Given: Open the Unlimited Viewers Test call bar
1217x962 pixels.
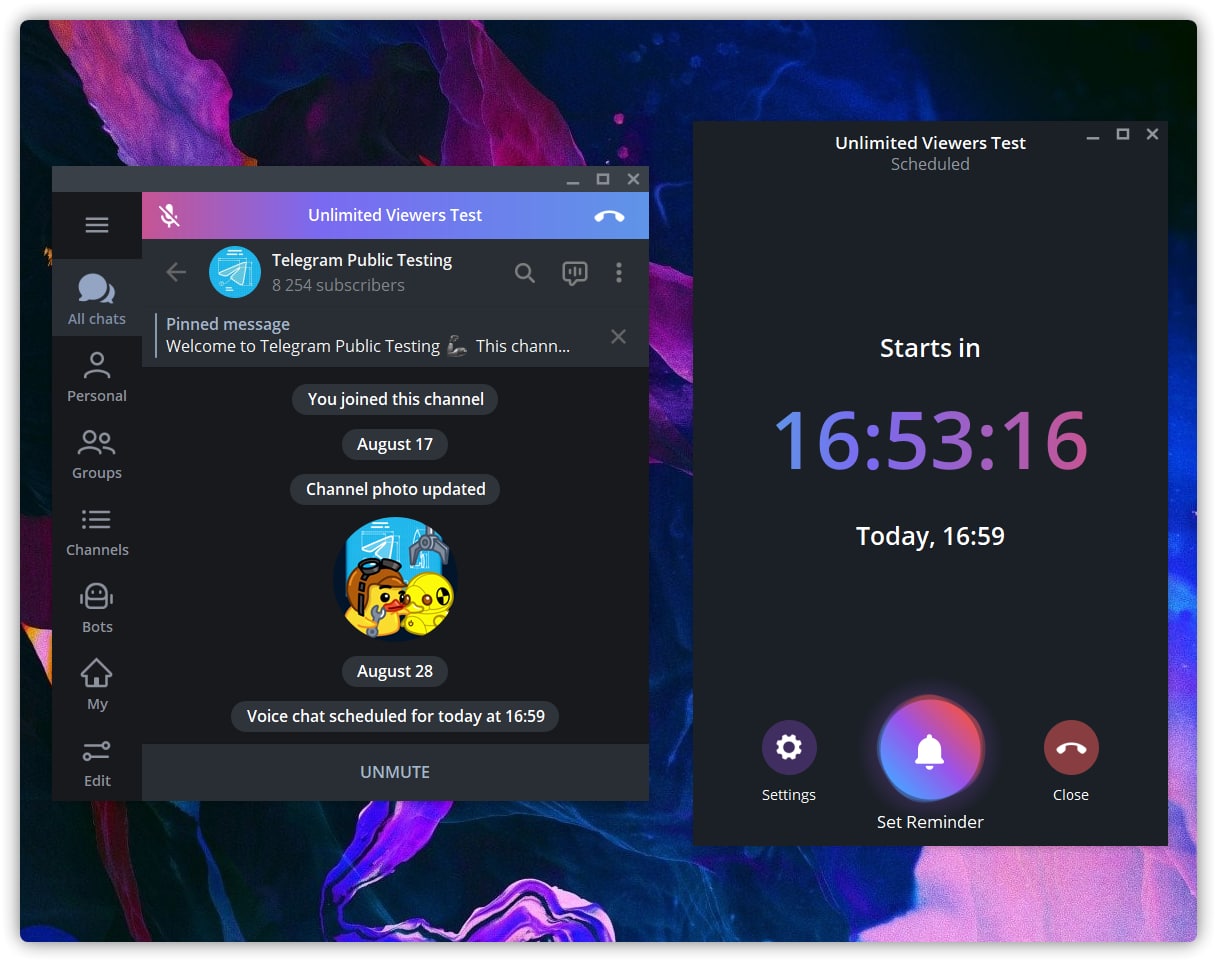Looking at the screenshot, I should (395, 215).
